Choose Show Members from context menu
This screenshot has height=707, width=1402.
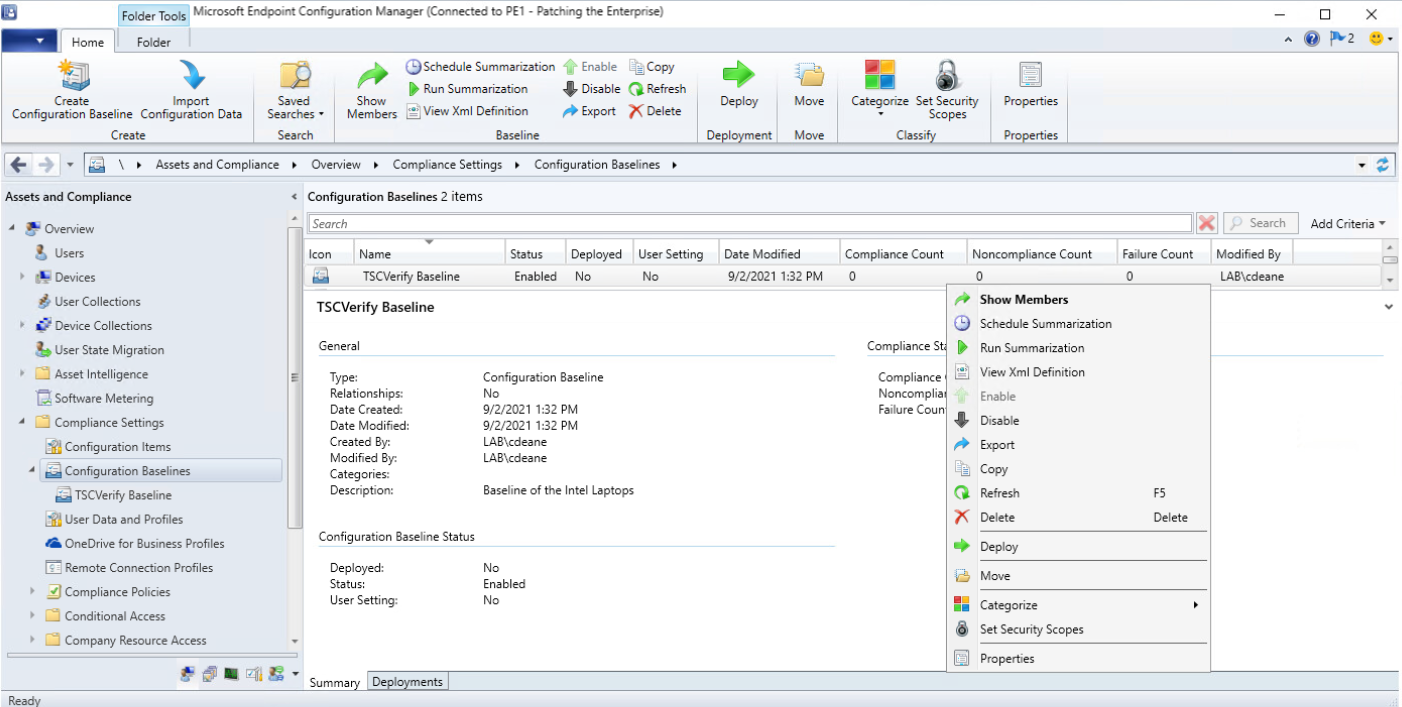click(x=1078, y=299)
